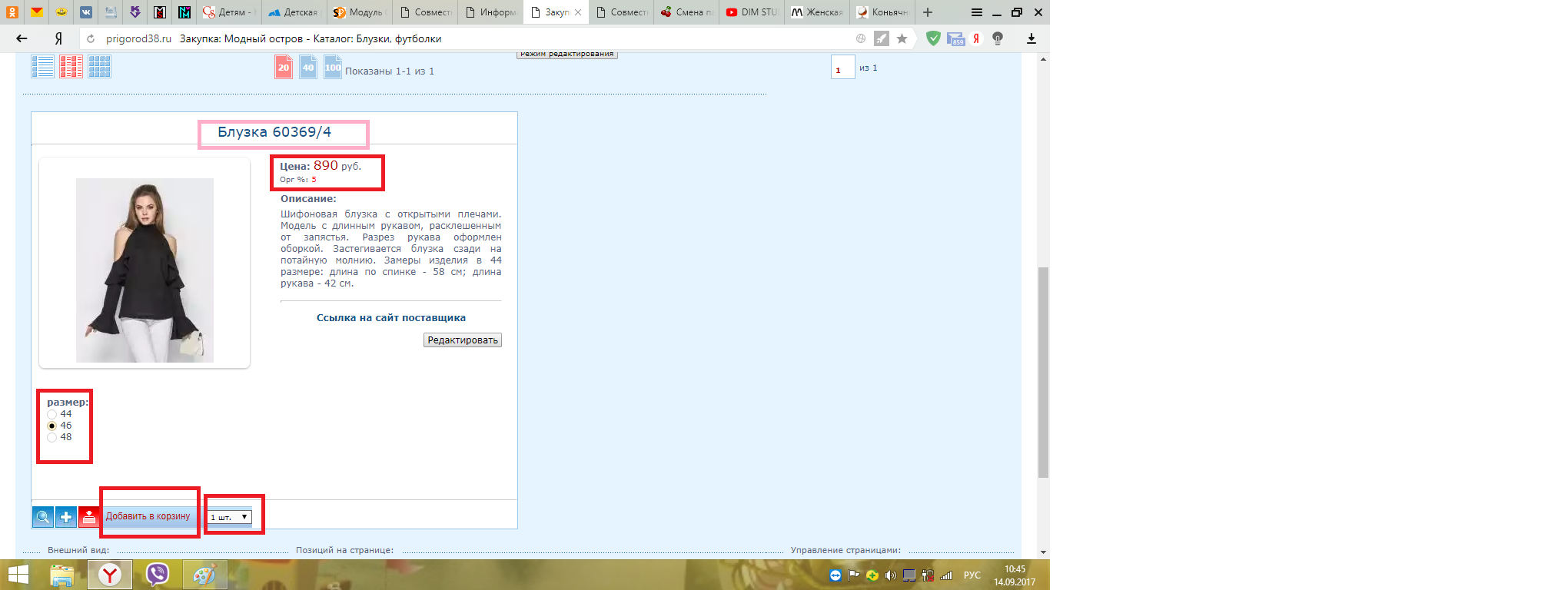Switch to the Информ tab

pos(490,12)
